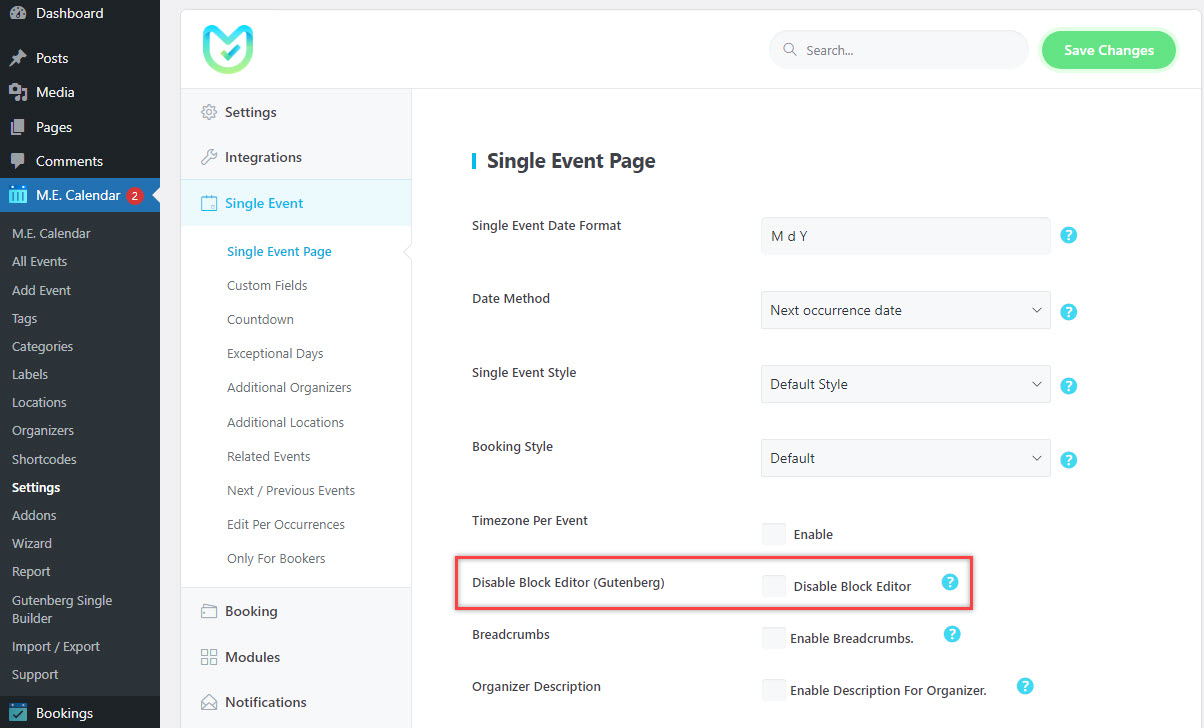The width and height of the screenshot is (1204, 728).
Task: Click the Comments bubble icon
Action: (18, 161)
